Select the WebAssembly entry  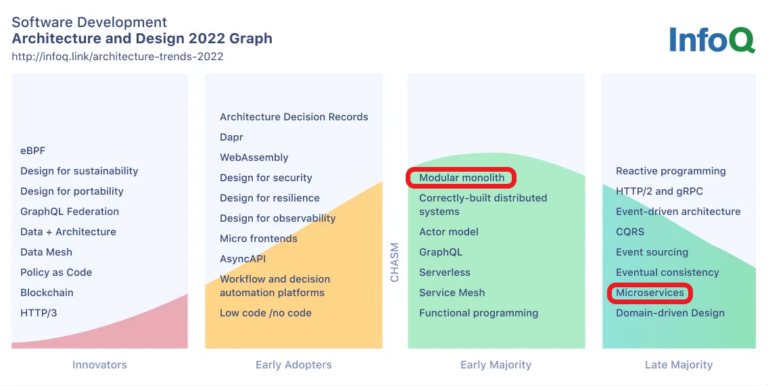[254, 158]
